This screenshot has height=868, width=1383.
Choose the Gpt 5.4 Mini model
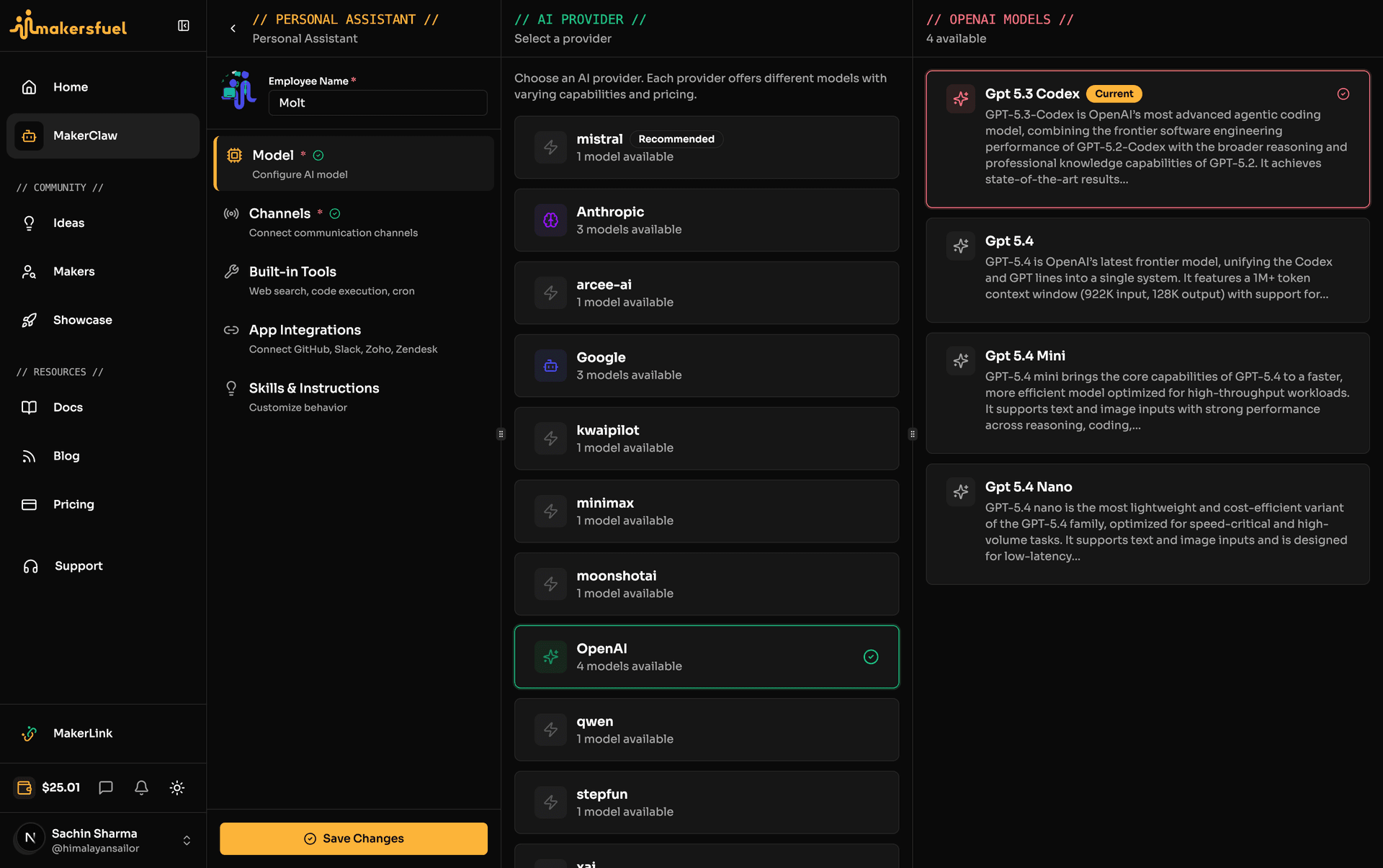click(1147, 393)
